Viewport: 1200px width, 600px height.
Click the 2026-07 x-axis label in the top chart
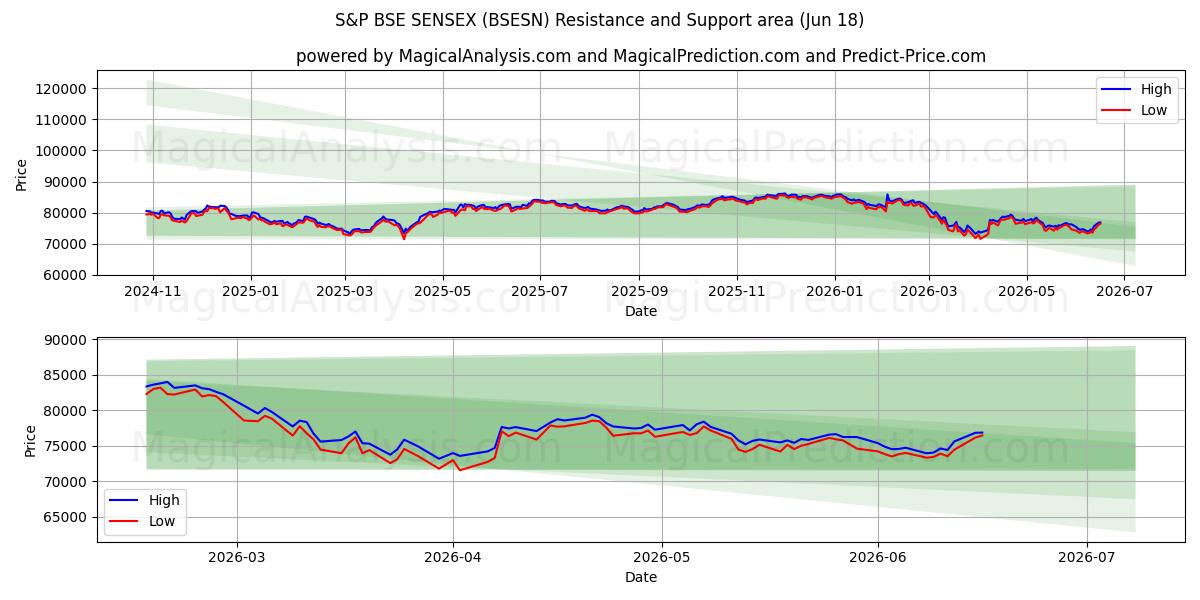[x=1123, y=293]
